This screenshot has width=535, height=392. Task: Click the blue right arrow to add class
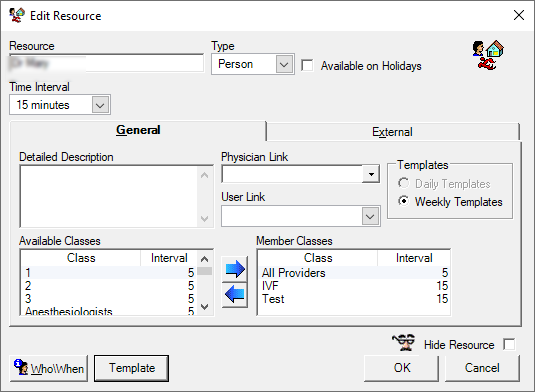click(235, 269)
